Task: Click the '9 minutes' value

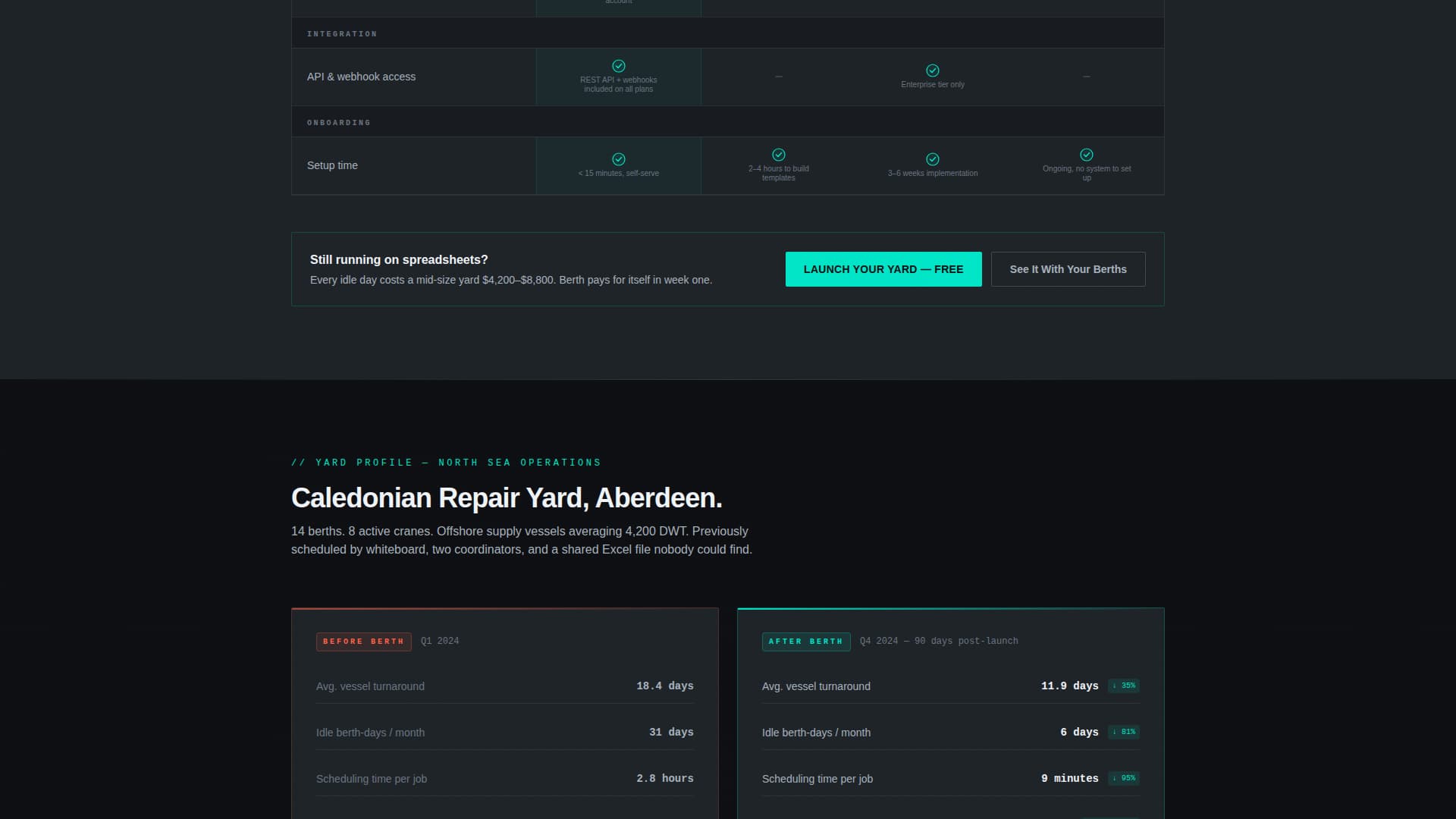Action: [1070, 778]
